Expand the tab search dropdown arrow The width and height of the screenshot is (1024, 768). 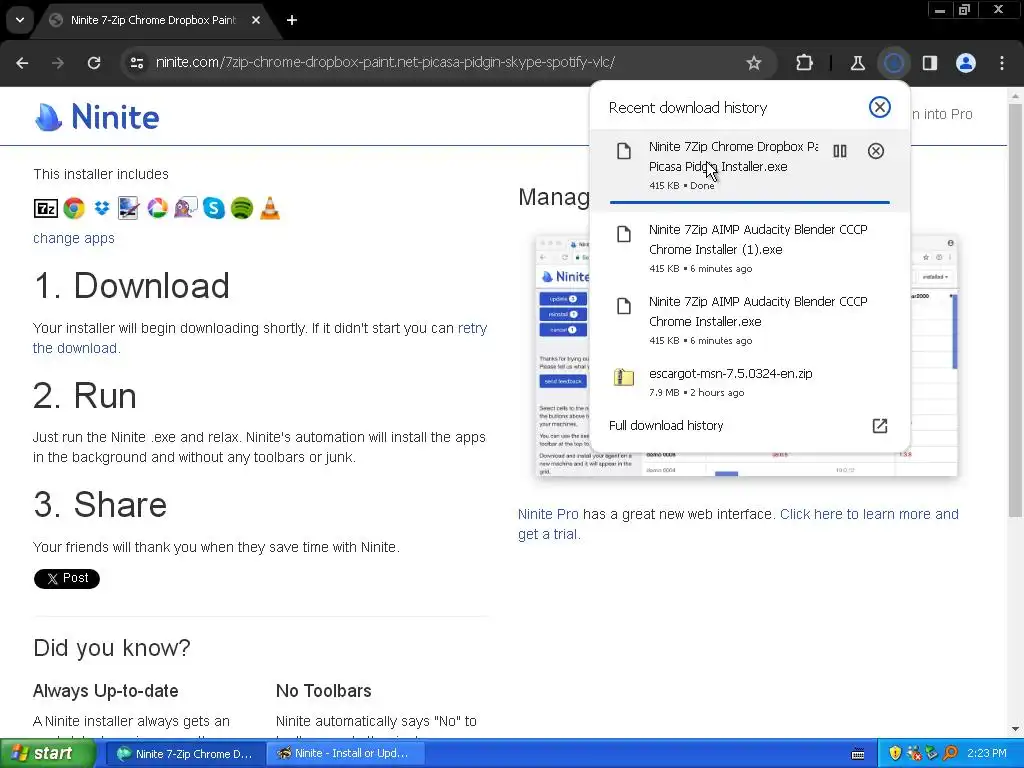coord(20,20)
